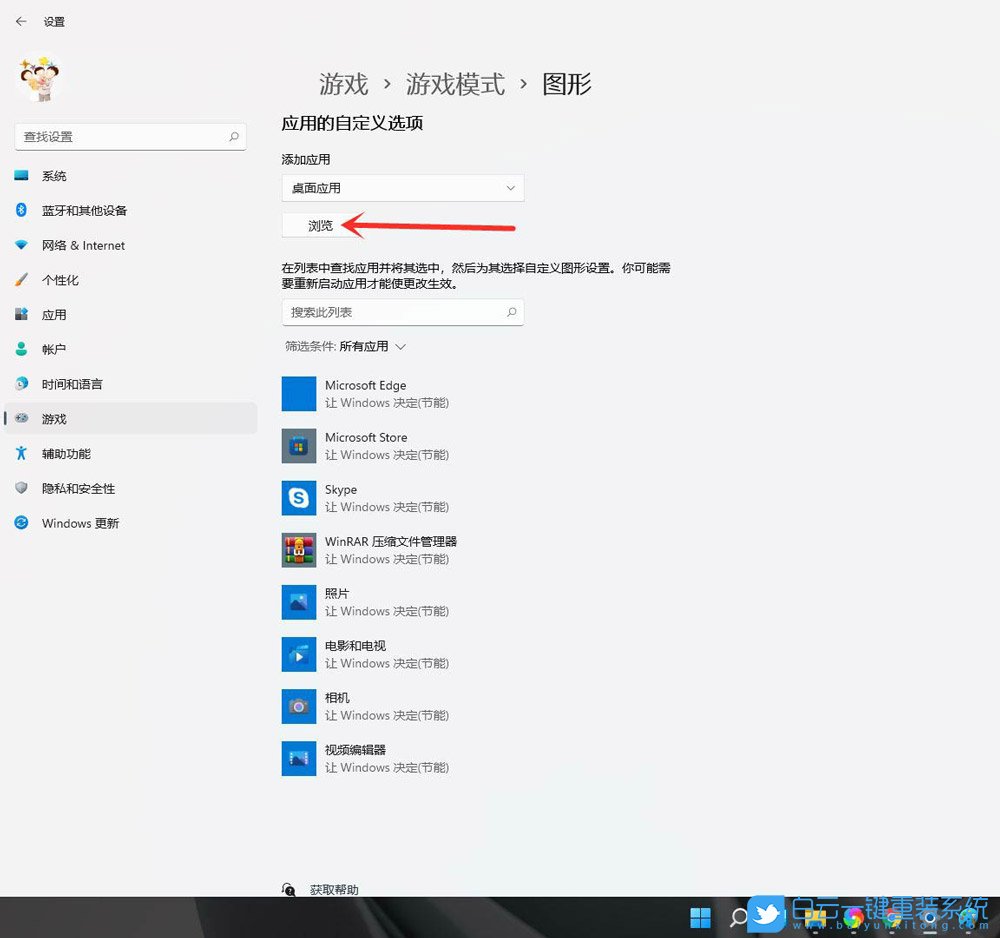Click the Microsoft Store icon in the list

(x=298, y=445)
